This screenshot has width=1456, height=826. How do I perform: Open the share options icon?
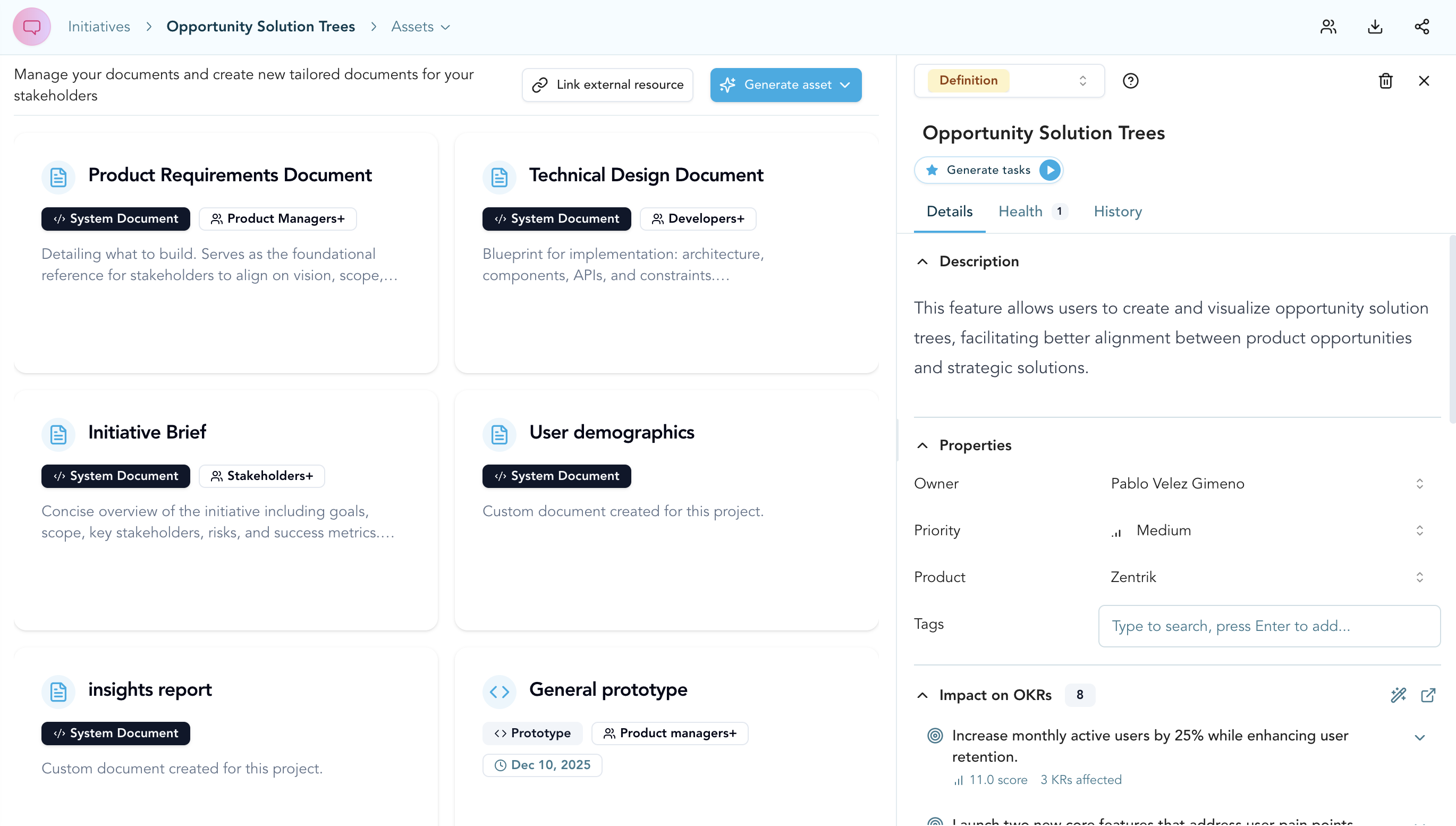[x=1423, y=26]
